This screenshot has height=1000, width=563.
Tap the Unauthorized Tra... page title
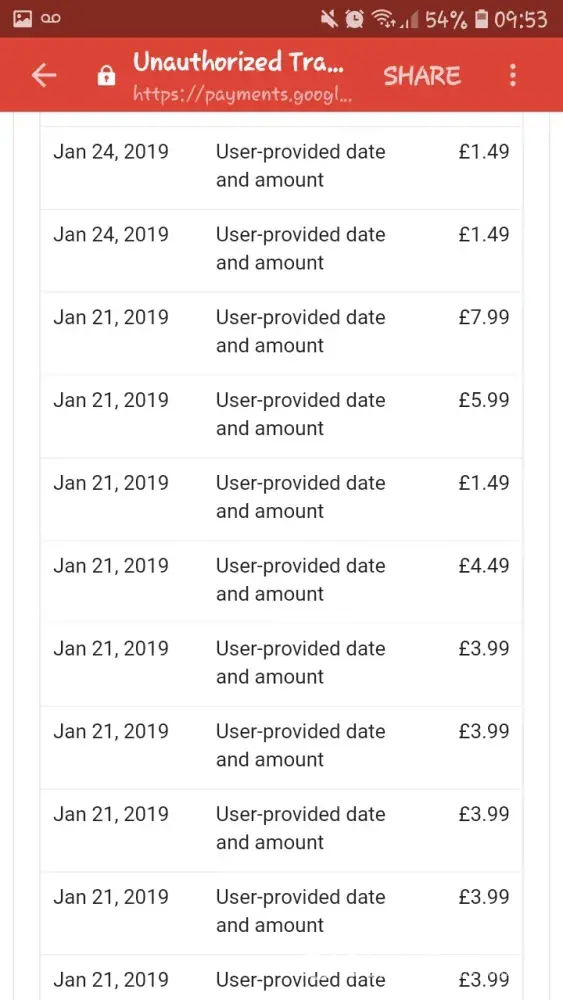238,62
